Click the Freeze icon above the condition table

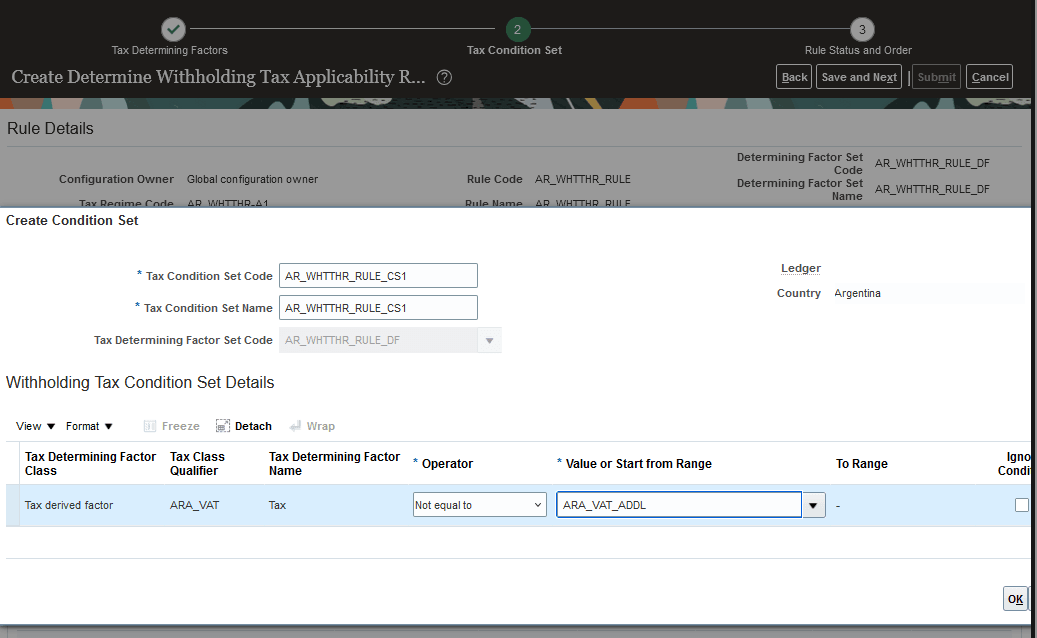pyautogui.click(x=171, y=425)
